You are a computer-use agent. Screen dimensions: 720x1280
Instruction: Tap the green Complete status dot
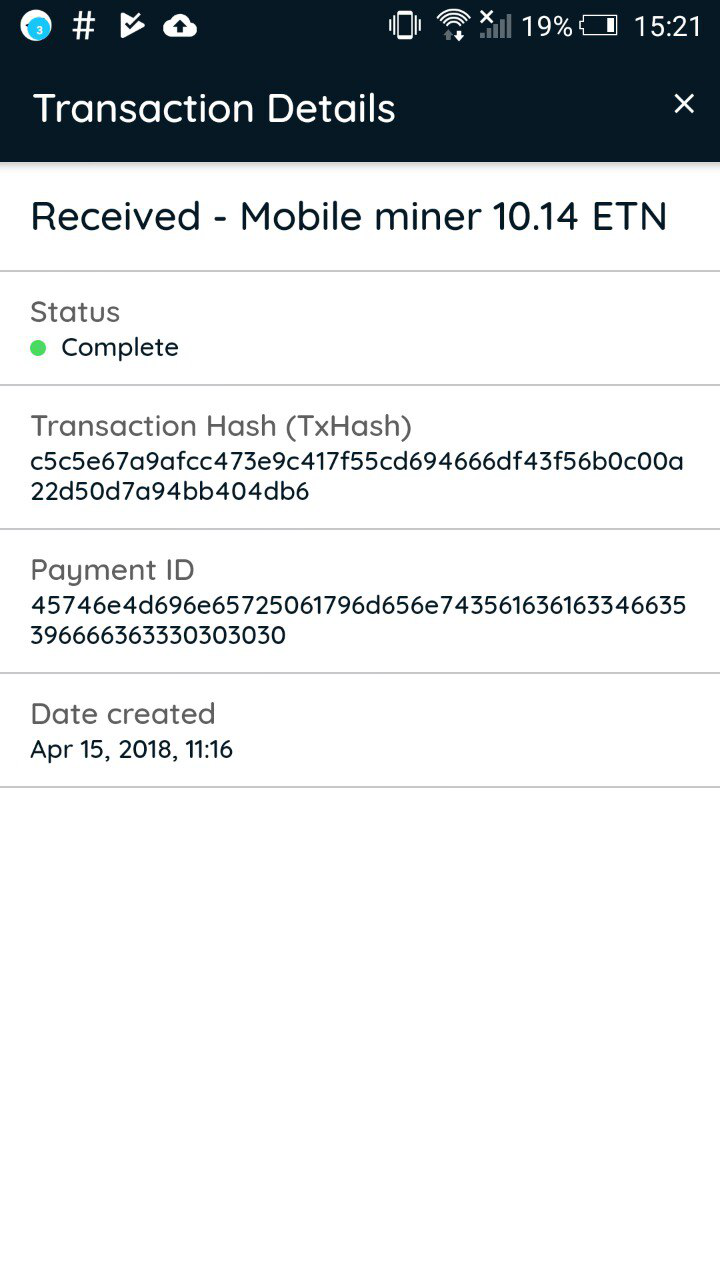coord(38,348)
